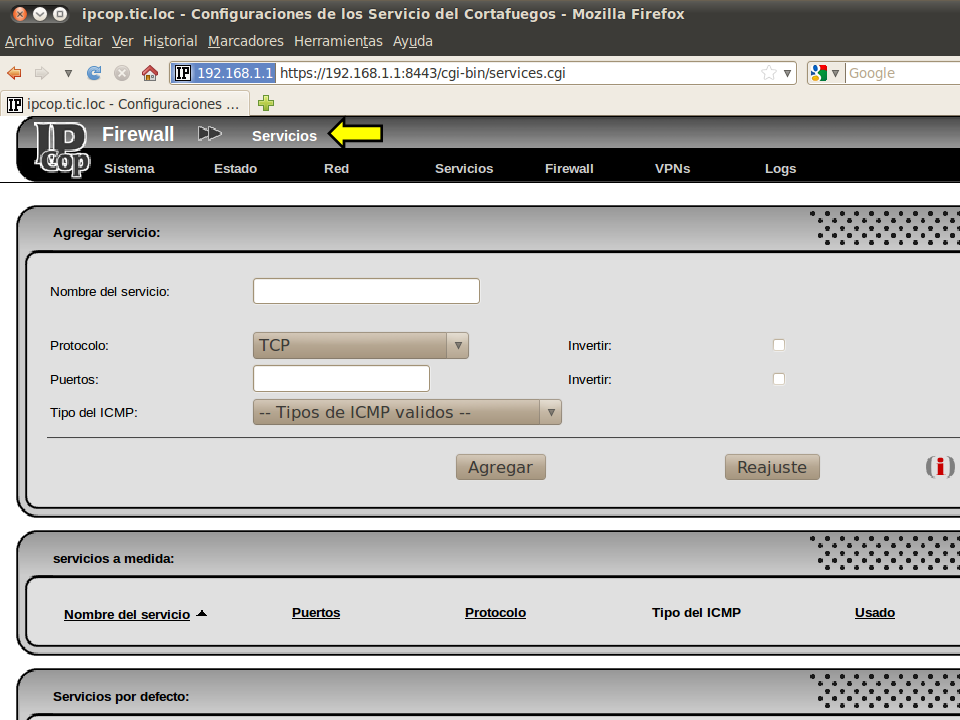Click the reload page icon

[95, 73]
